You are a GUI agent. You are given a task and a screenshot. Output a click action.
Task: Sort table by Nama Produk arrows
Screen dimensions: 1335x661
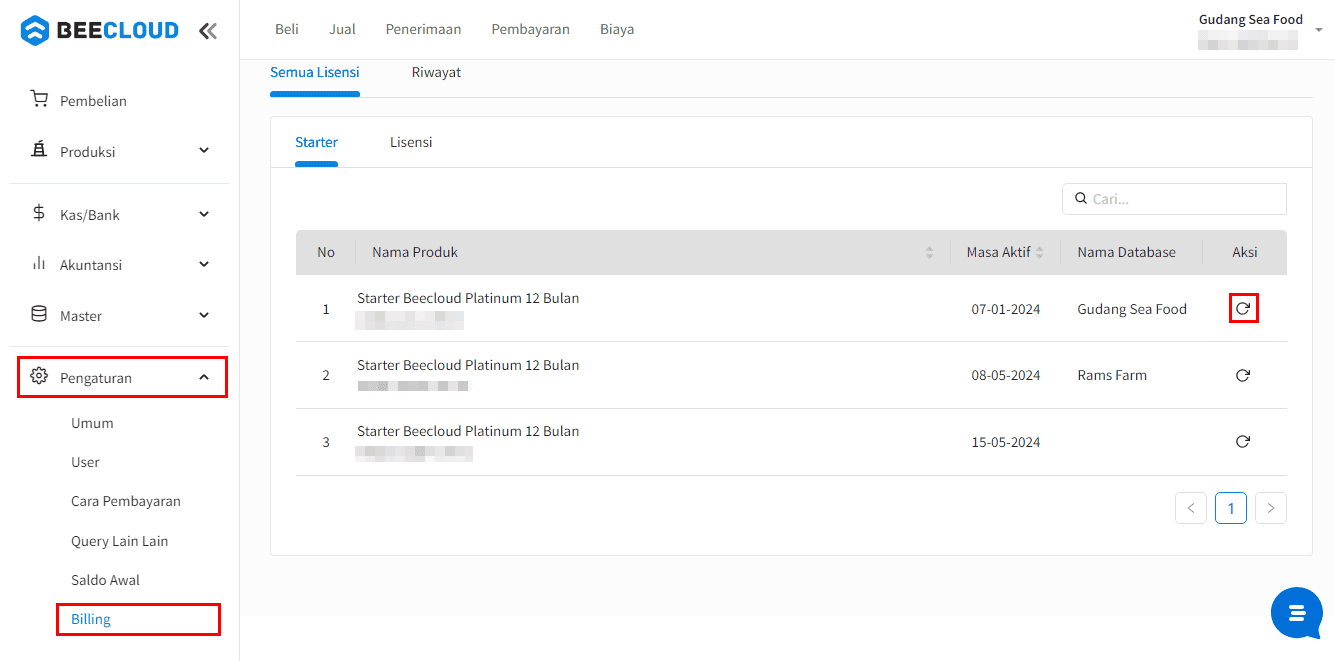click(x=930, y=253)
